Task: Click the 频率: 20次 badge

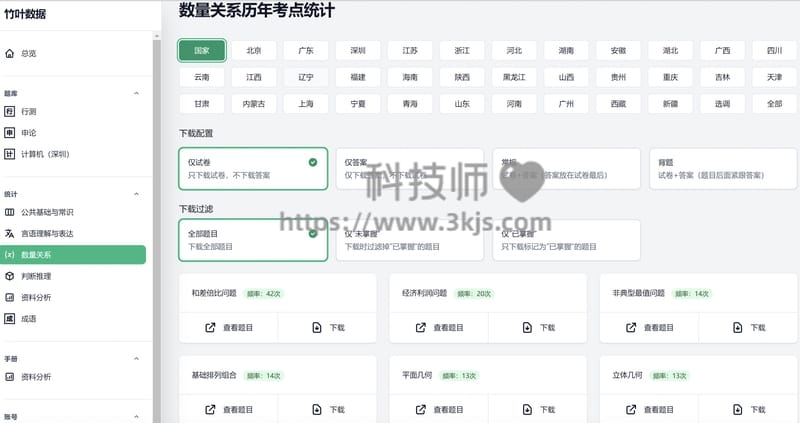Action: click(x=474, y=294)
